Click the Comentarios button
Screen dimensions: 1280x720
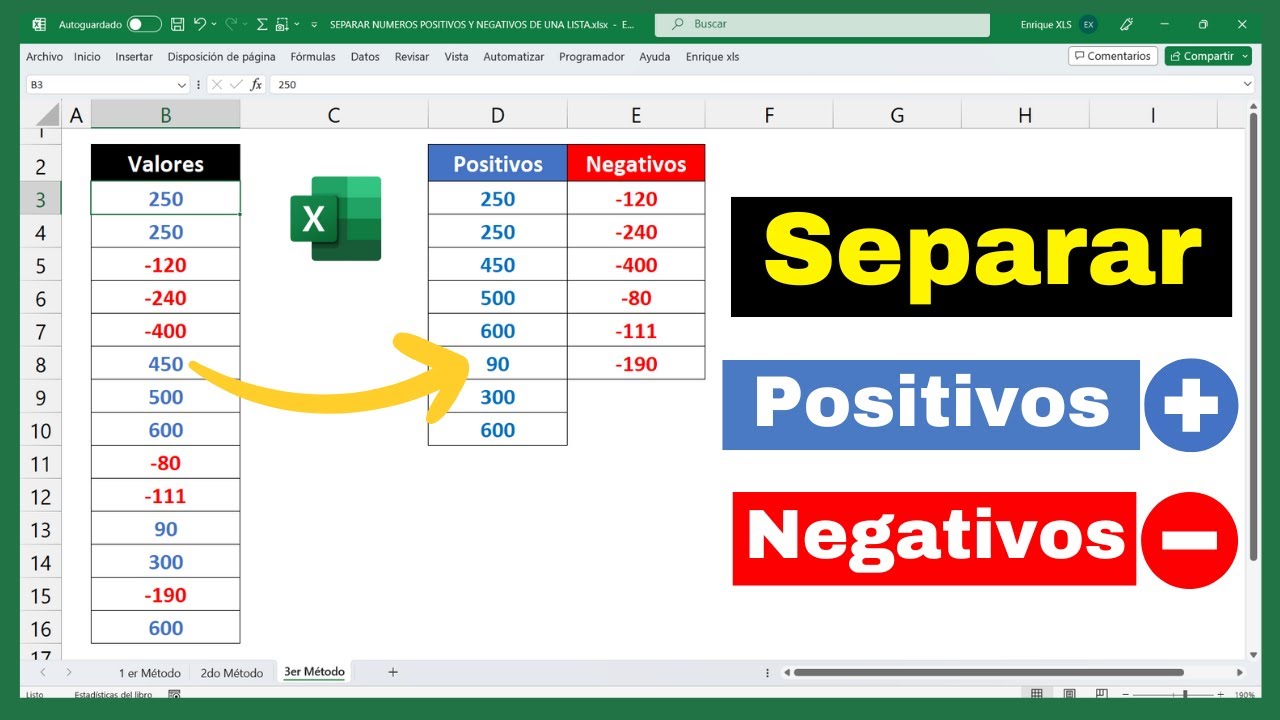point(1113,56)
